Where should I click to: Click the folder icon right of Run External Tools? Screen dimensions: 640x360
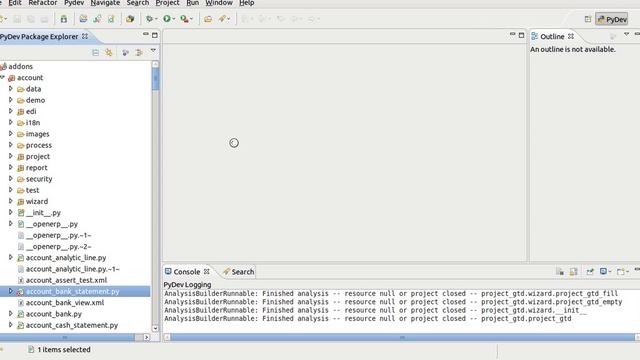pyautogui.click(x=208, y=19)
